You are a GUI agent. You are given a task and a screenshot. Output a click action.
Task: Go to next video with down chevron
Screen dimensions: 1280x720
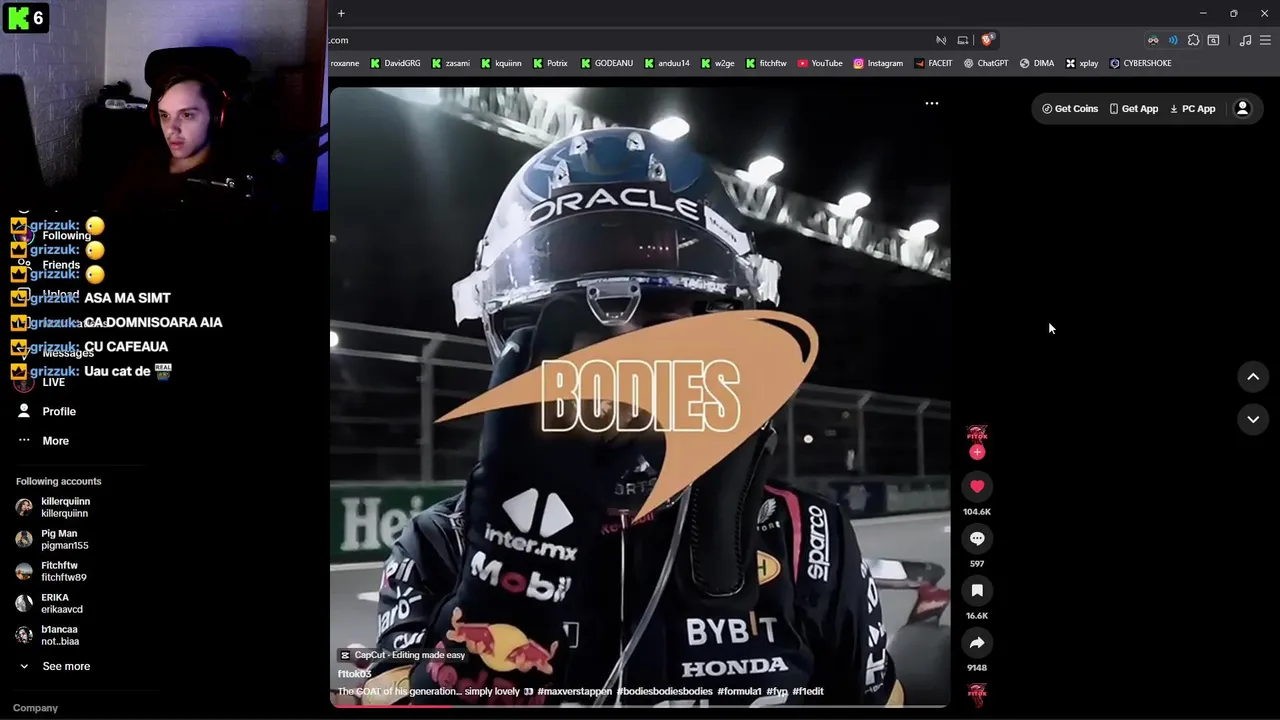pyautogui.click(x=1253, y=419)
